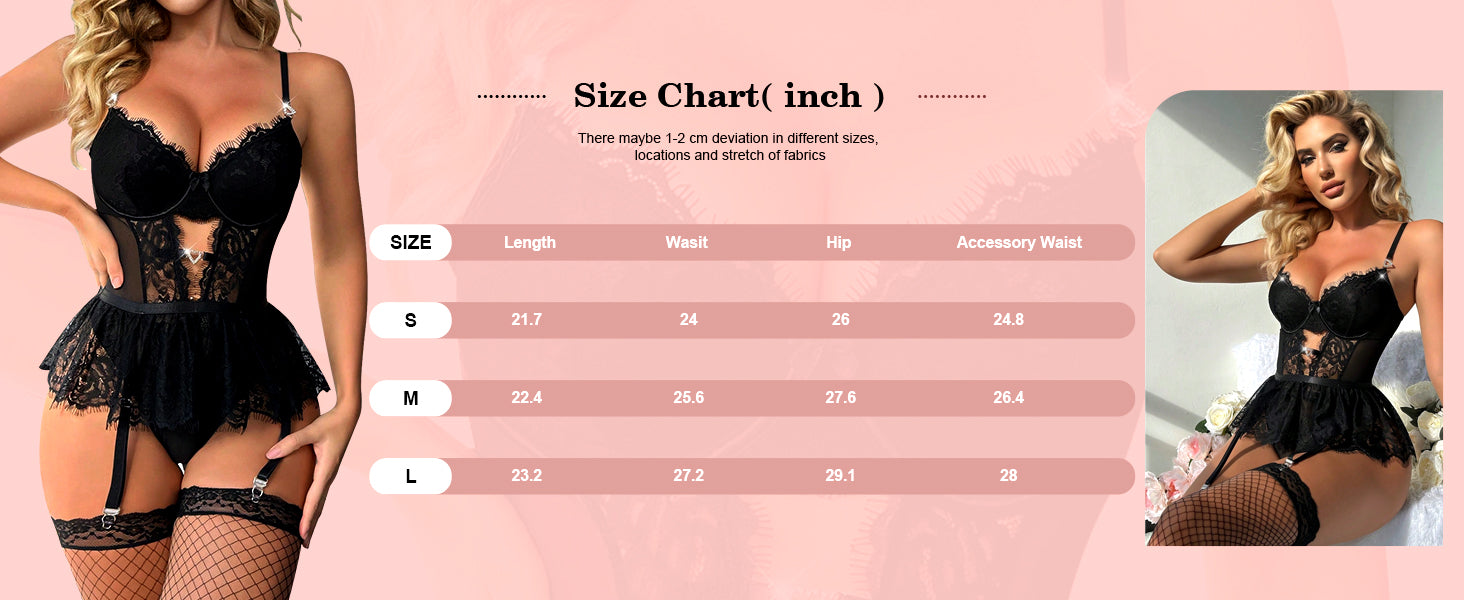
Task: Click the 27.2 waist value
Action: coord(688,476)
